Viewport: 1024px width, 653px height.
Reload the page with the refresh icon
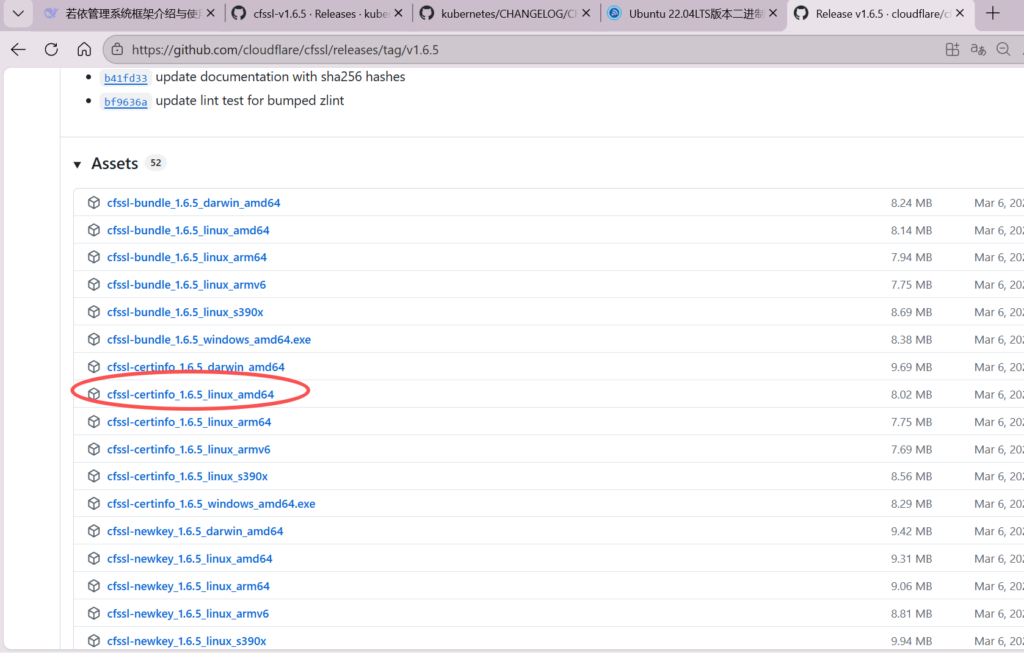click(x=51, y=49)
